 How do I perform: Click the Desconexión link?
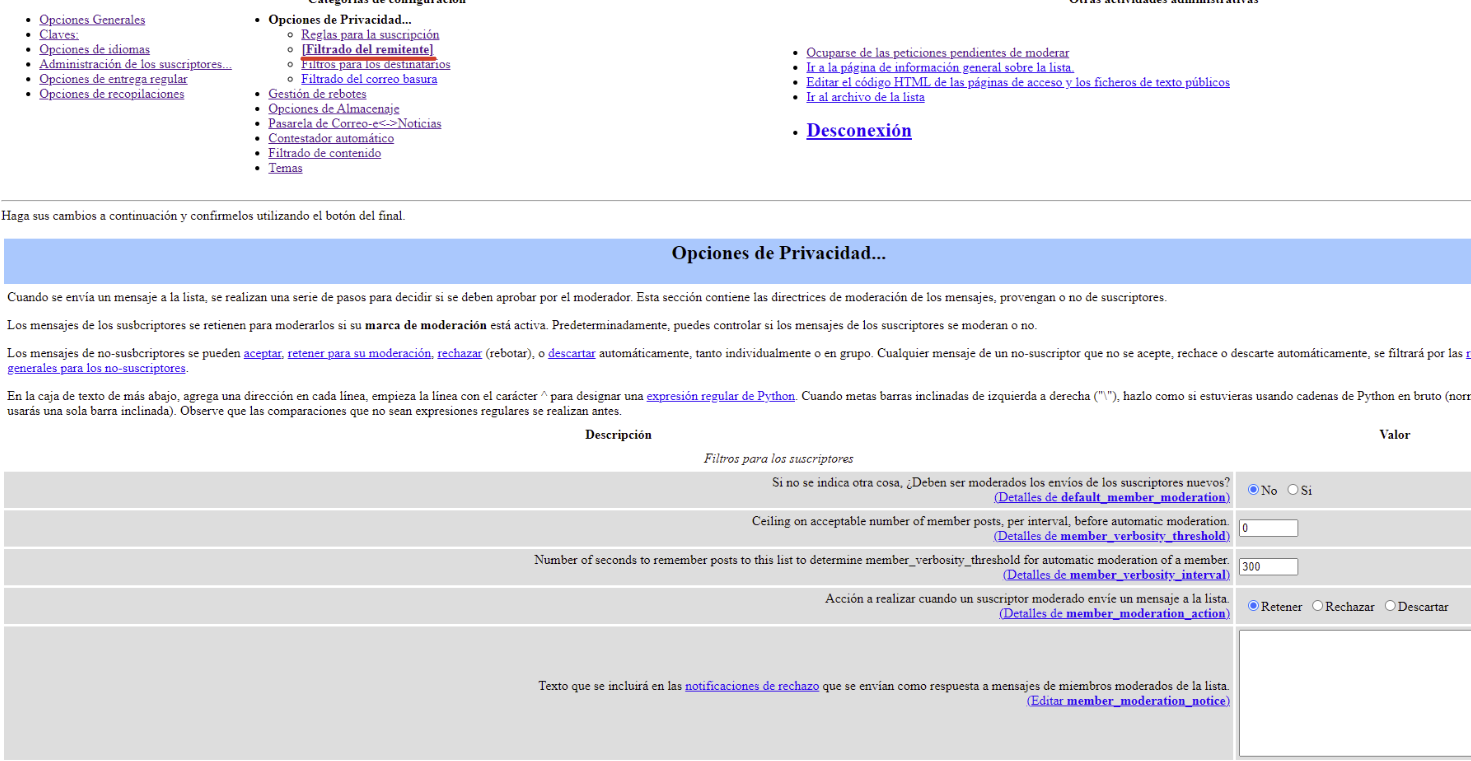coord(859,131)
